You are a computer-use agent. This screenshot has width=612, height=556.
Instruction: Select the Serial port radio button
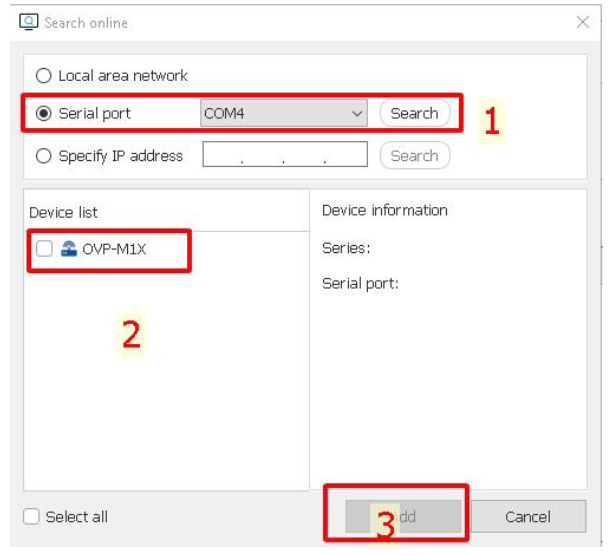[x=43, y=114]
